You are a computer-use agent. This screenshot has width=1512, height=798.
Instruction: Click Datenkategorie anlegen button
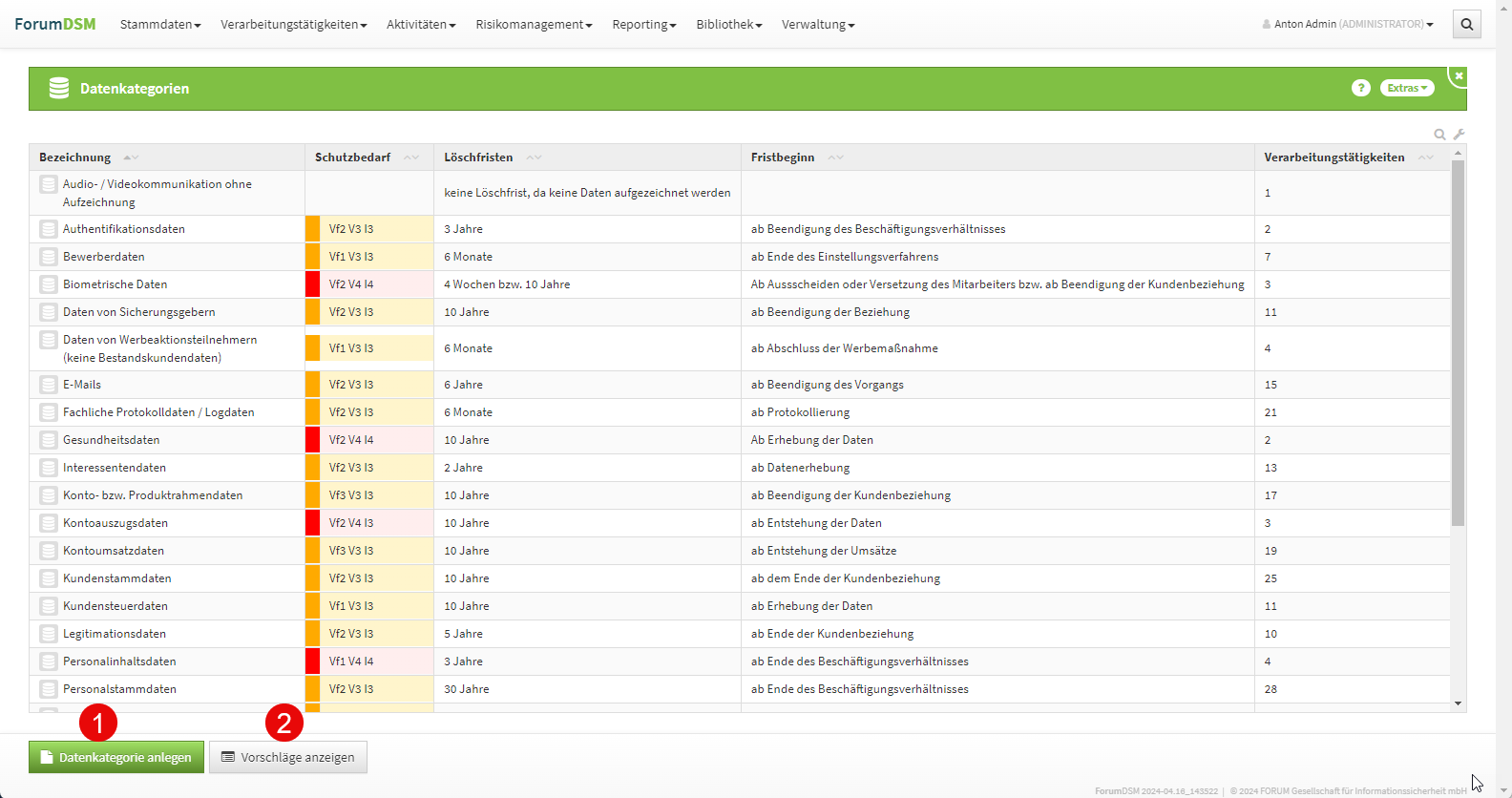[116, 757]
